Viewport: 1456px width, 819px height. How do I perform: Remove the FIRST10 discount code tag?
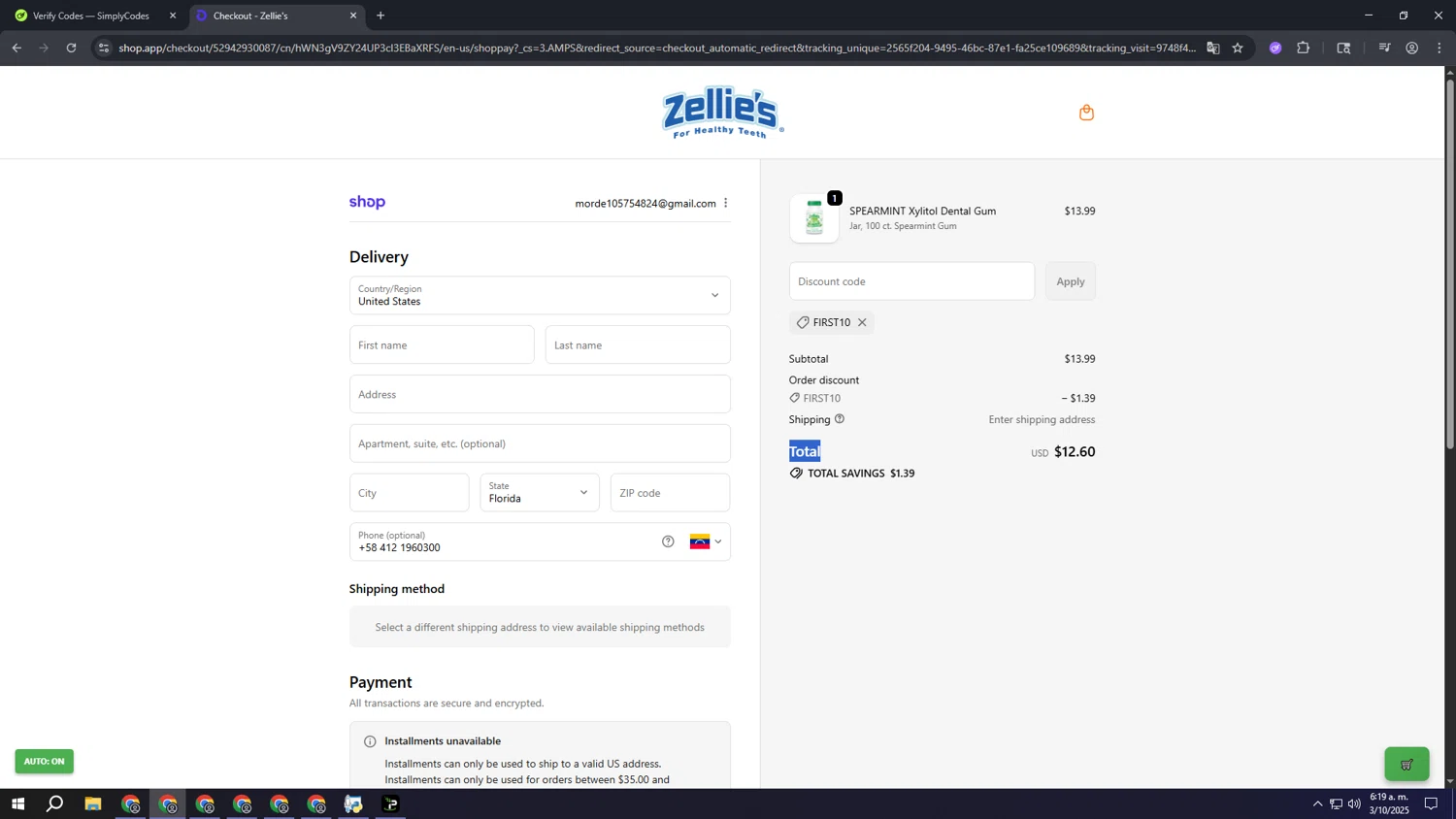pos(862,322)
